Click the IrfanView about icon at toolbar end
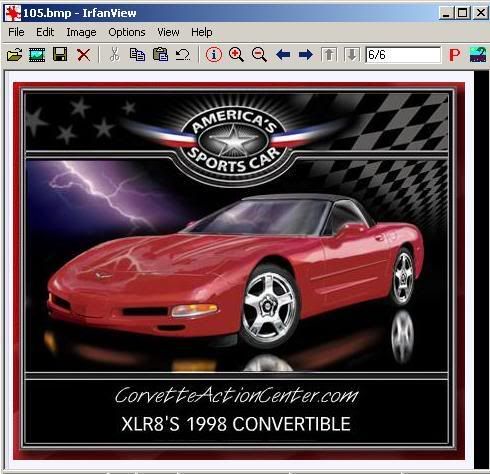 pyautogui.click(x=478, y=54)
